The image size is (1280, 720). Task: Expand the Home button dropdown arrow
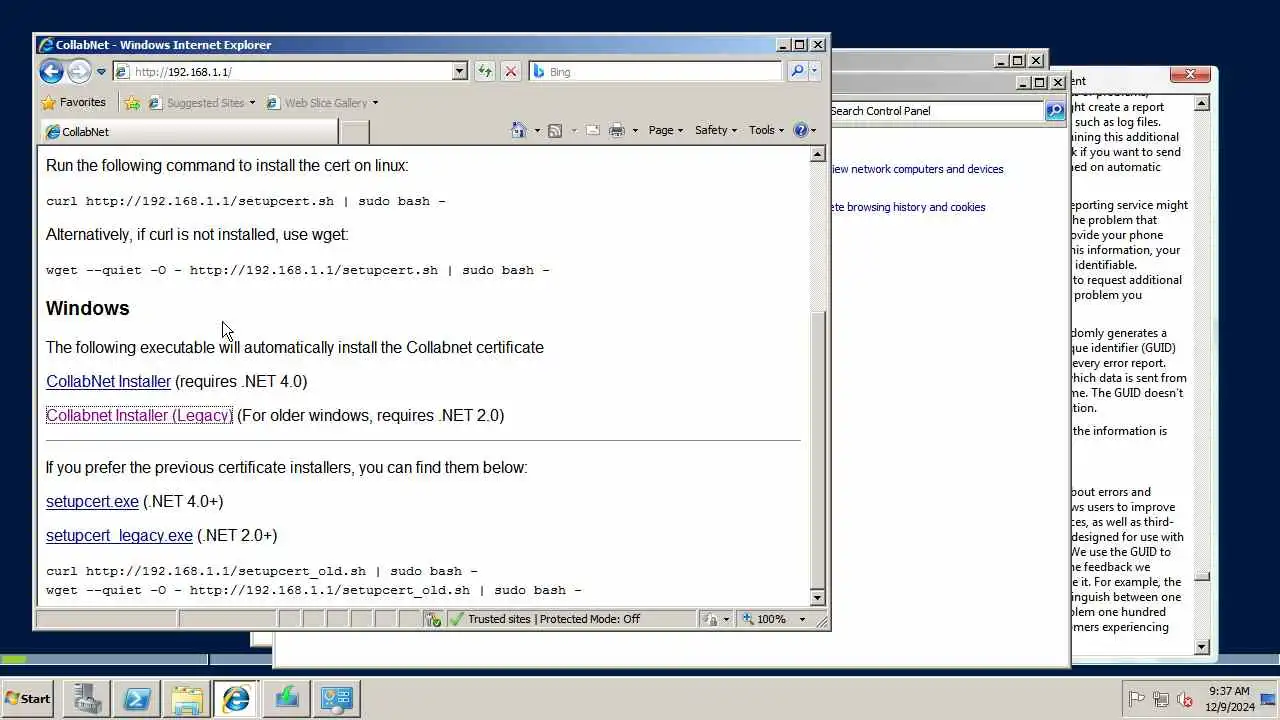(537, 131)
